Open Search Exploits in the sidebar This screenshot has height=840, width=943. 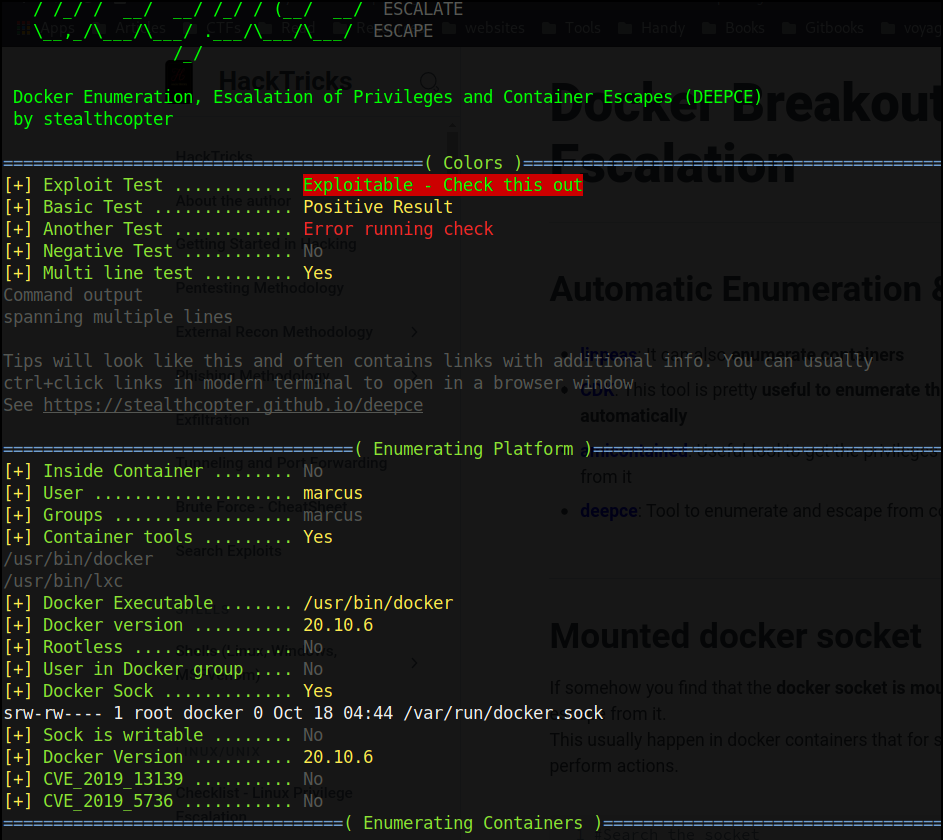pyautogui.click(x=230, y=551)
